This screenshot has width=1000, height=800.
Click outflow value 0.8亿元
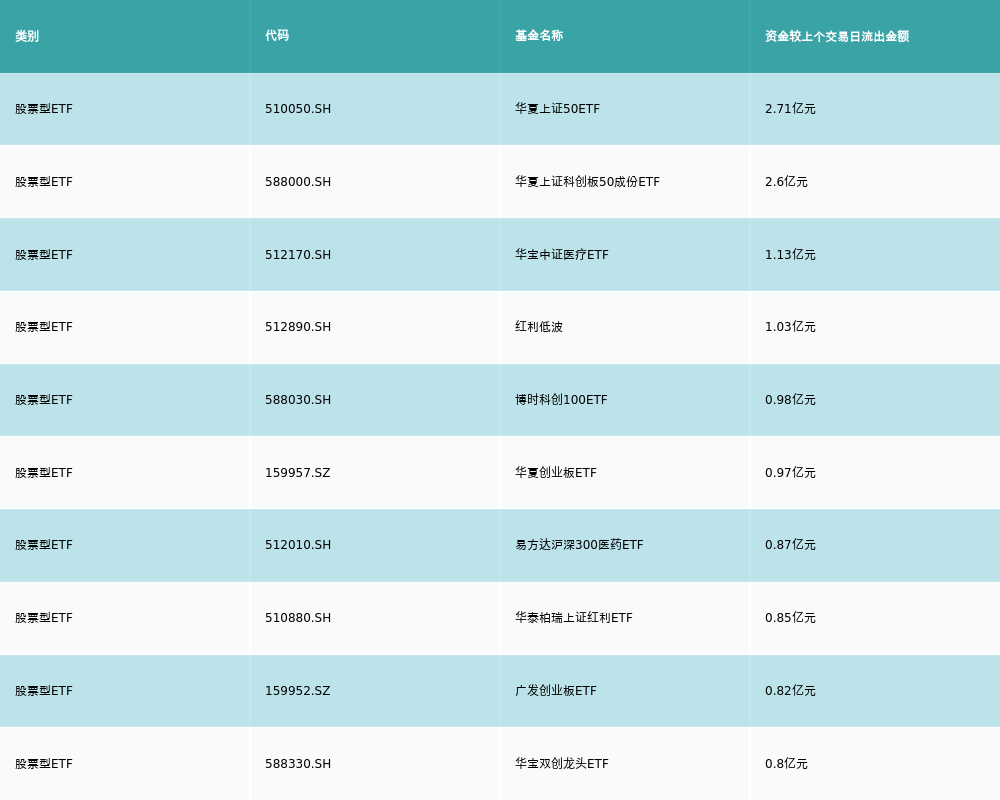[786, 764]
